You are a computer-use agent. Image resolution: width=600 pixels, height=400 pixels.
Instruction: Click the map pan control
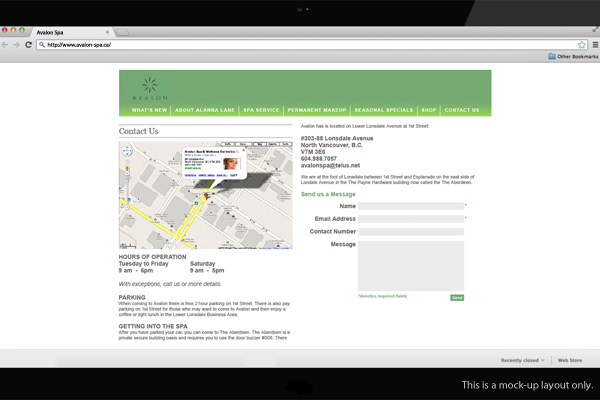point(127,152)
